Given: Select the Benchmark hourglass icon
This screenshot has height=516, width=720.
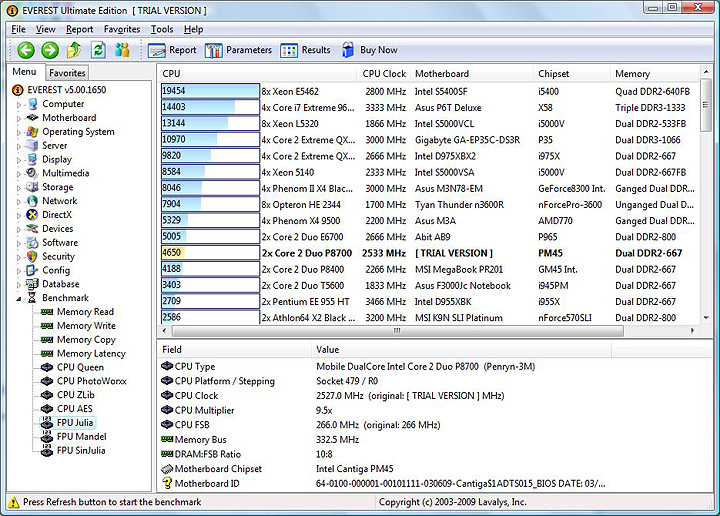Looking at the screenshot, I should click(x=32, y=298).
